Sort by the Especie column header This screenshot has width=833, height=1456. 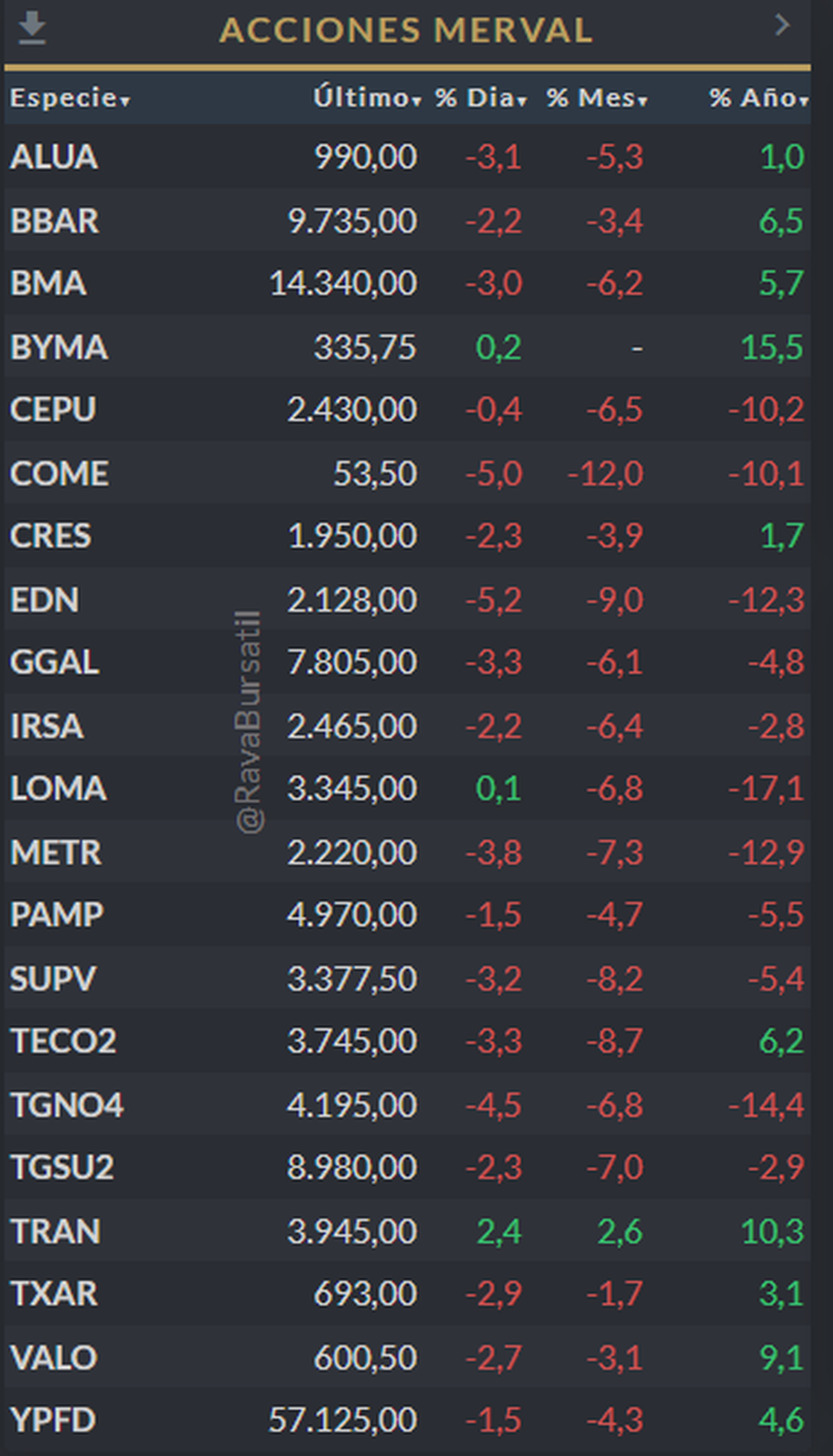(x=69, y=98)
